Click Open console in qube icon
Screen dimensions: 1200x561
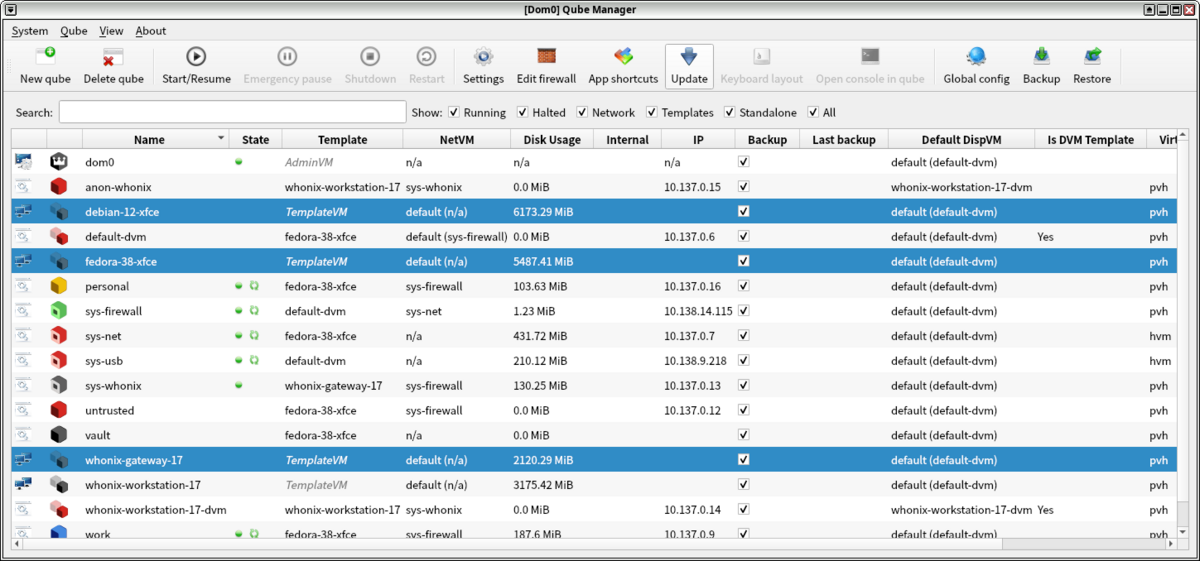click(870, 57)
